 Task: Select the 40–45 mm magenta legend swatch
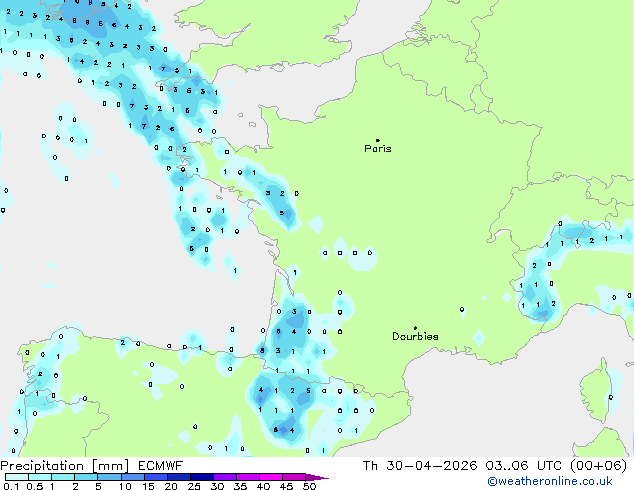pyautogui.click(x=271, y=477)
